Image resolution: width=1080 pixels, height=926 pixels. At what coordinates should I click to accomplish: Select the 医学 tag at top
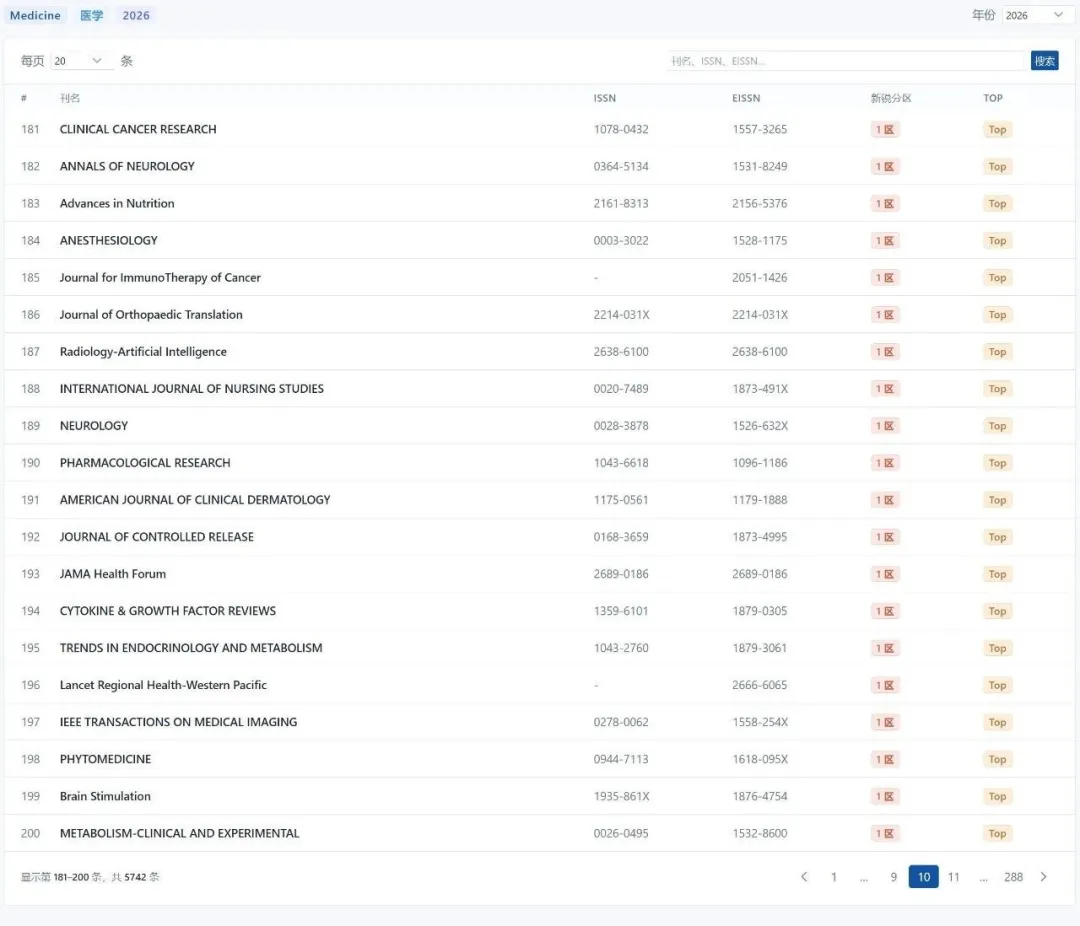92,15
